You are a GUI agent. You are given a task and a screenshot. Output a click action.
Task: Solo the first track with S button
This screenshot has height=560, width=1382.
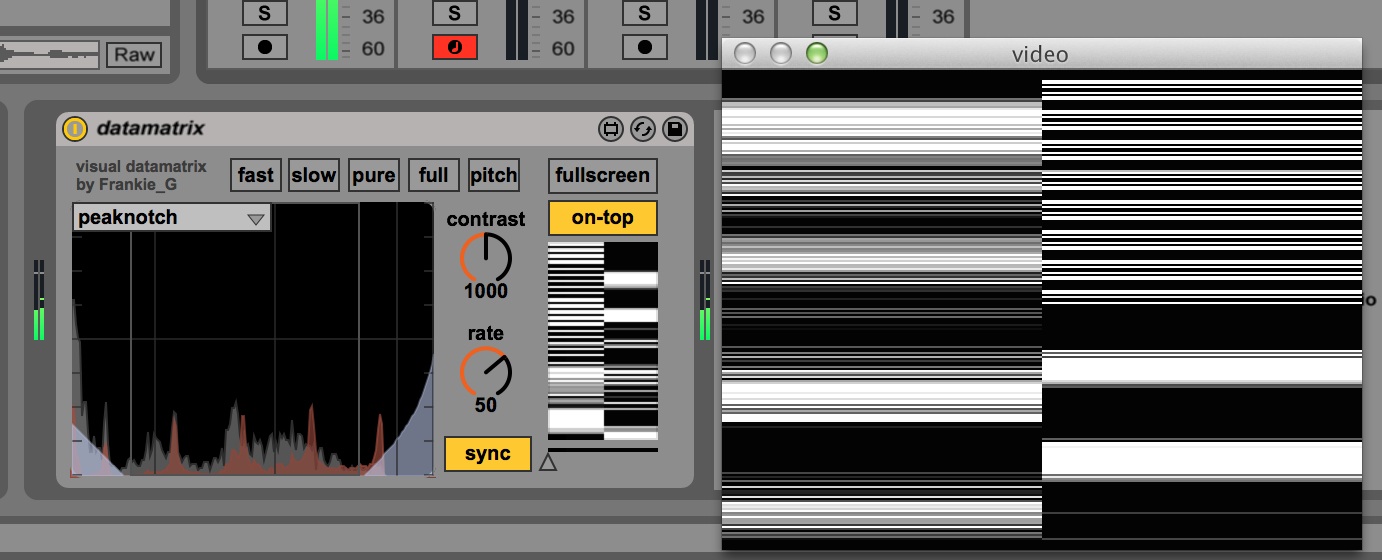tap(264, 13)
